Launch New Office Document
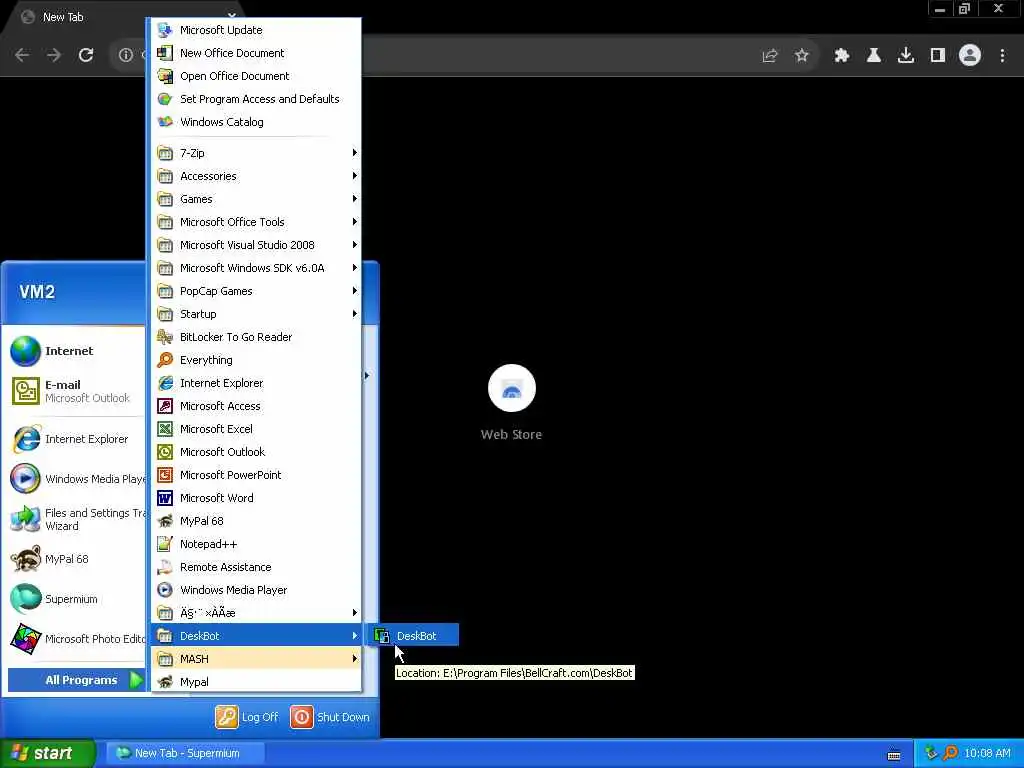Screen dimensions: 1024x768 click(x=256, y=53)
